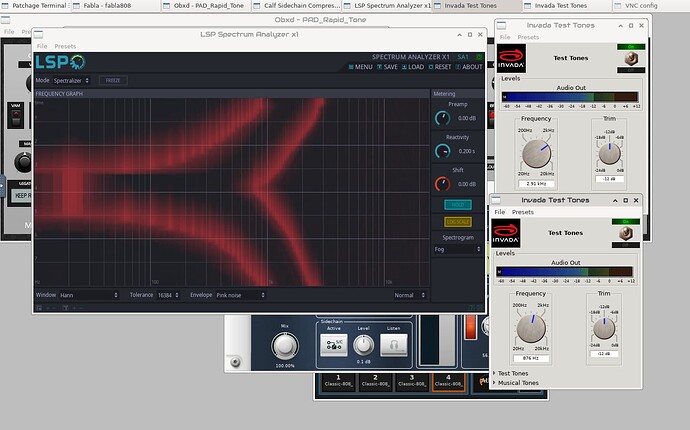Screen dimensions: 690x430
Task: Click the small screw jack in the Calf panel corner
Action: click(x=235, y=362)
